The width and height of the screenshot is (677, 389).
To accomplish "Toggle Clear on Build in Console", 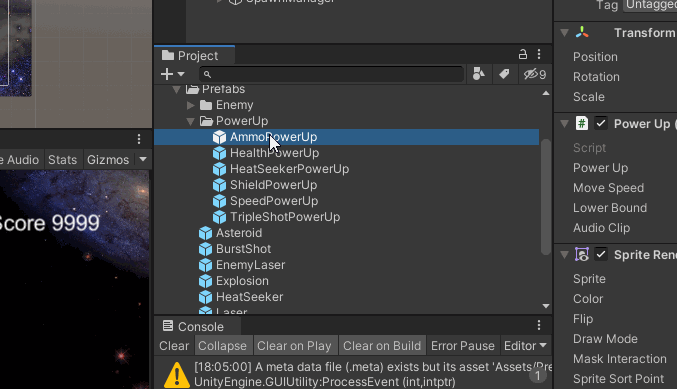I will click(382, 346).
